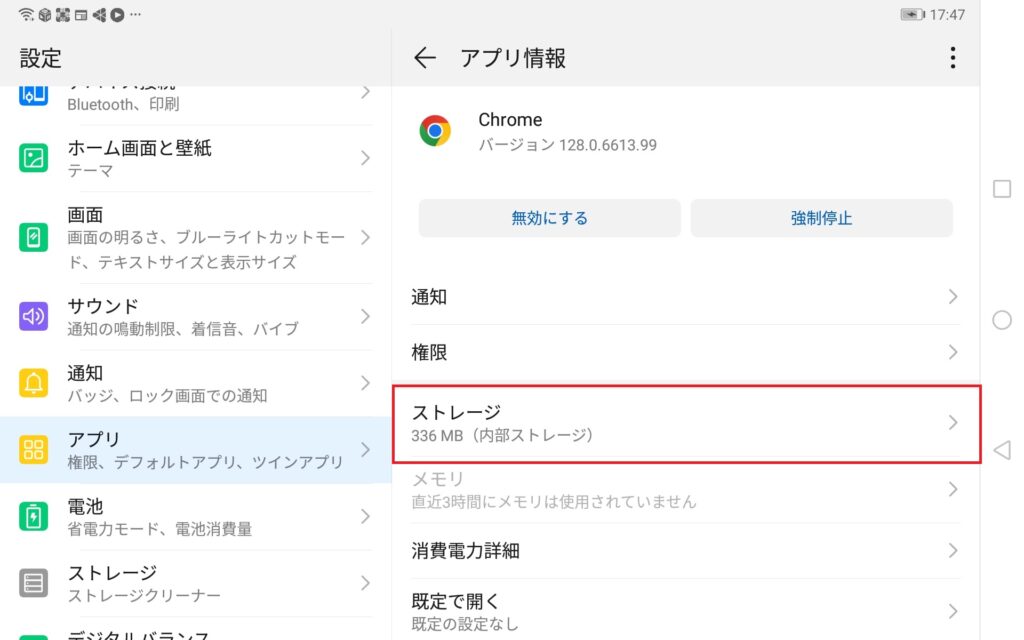
Task: Tap the Bluetooth、印刷 subtitle
Action: (x=123, y=104)
